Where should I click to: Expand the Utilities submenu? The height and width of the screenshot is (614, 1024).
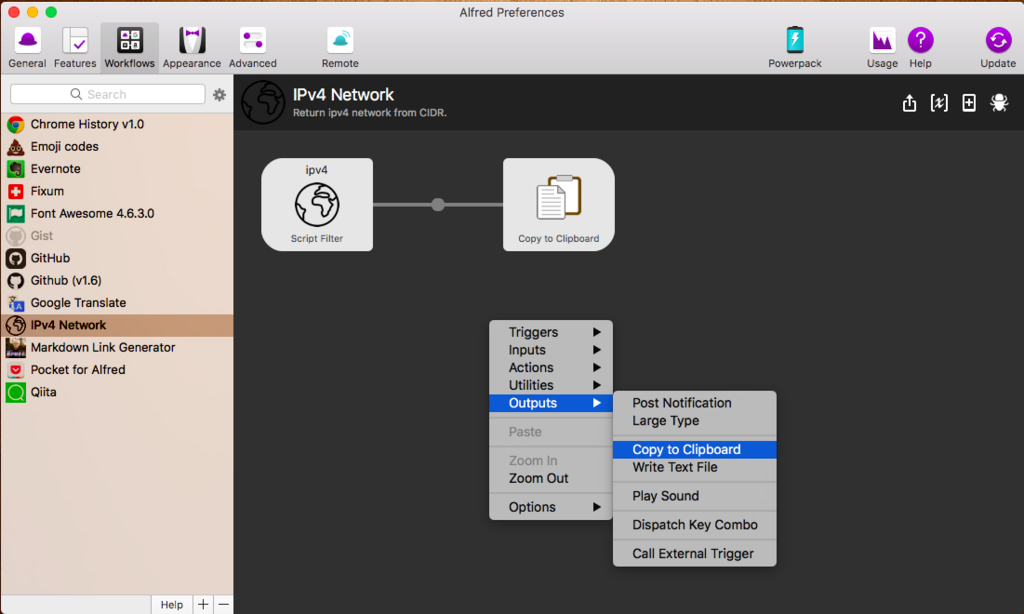click(551, 385)
